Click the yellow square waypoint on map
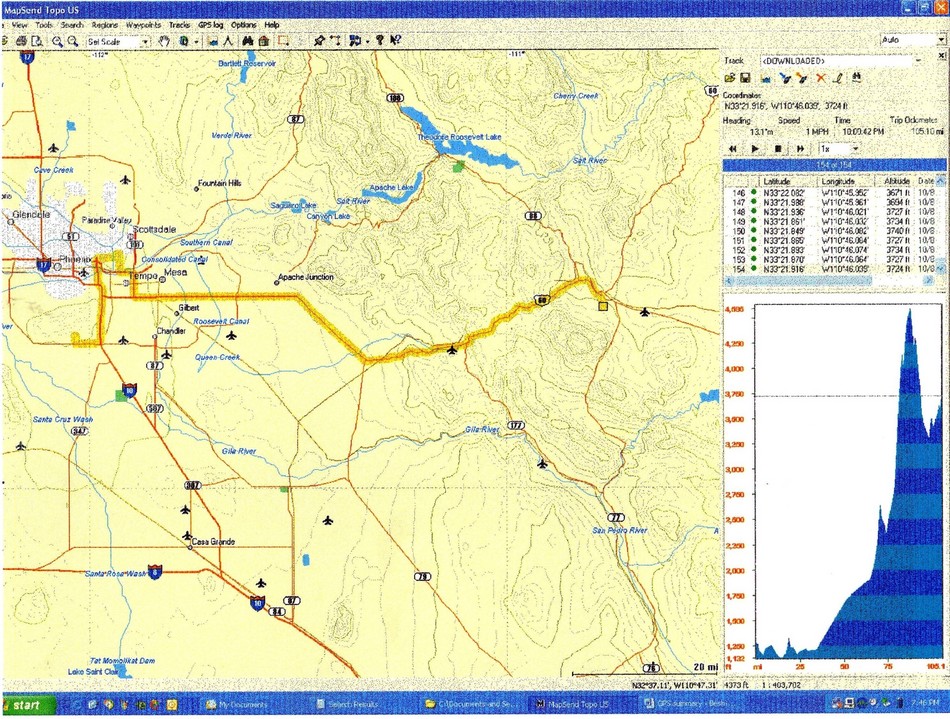 [x=603, y=306]
